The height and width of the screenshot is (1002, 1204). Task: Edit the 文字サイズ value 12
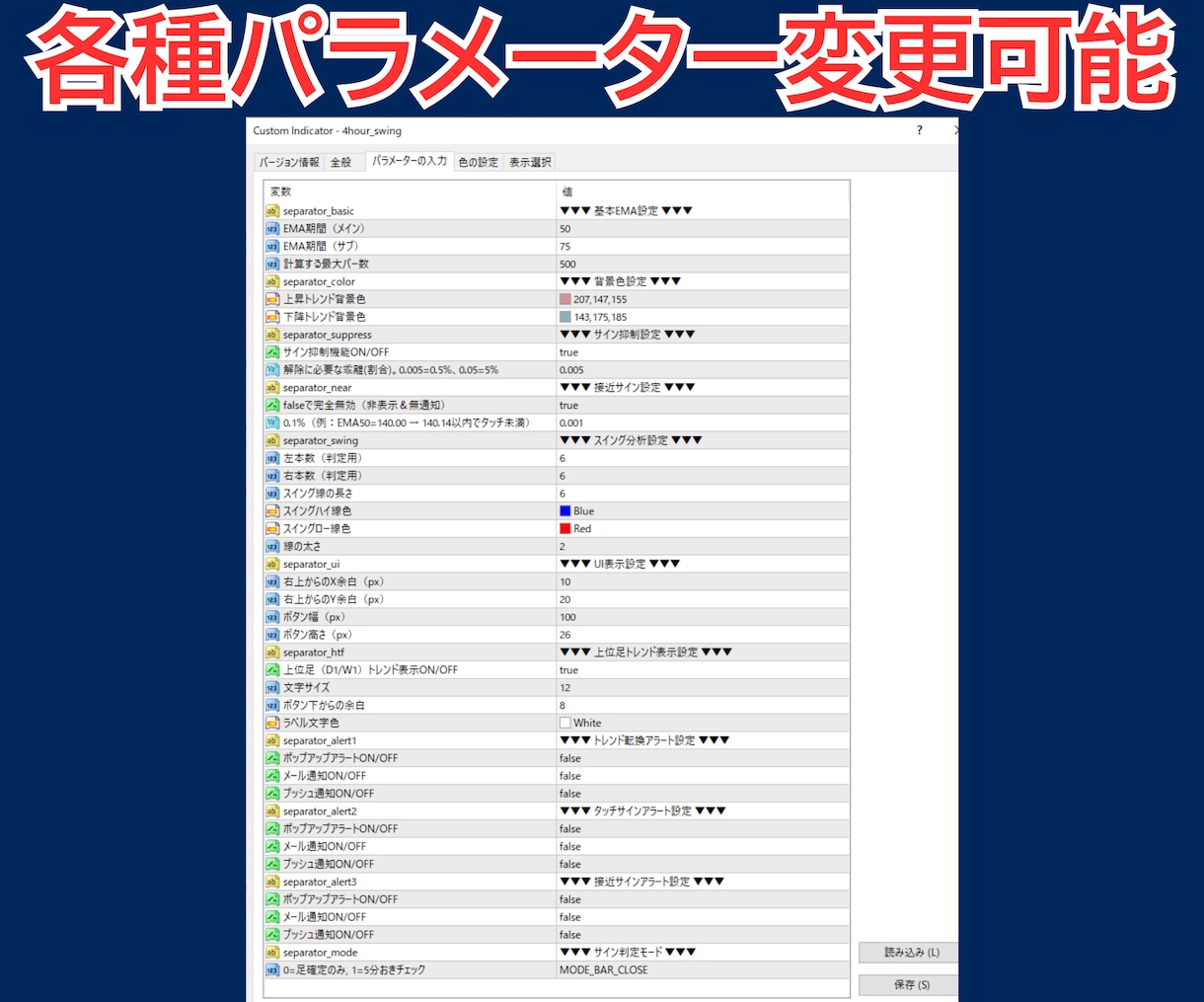point(703,688)
